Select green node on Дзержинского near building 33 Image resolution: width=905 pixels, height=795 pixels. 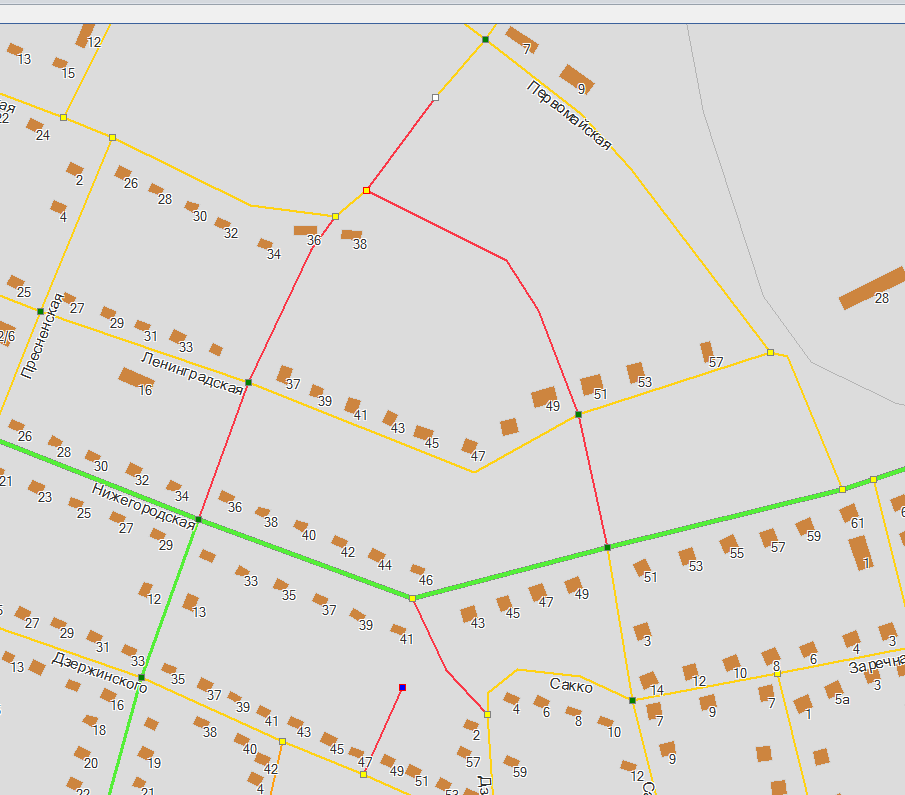(x=141, y=678)
